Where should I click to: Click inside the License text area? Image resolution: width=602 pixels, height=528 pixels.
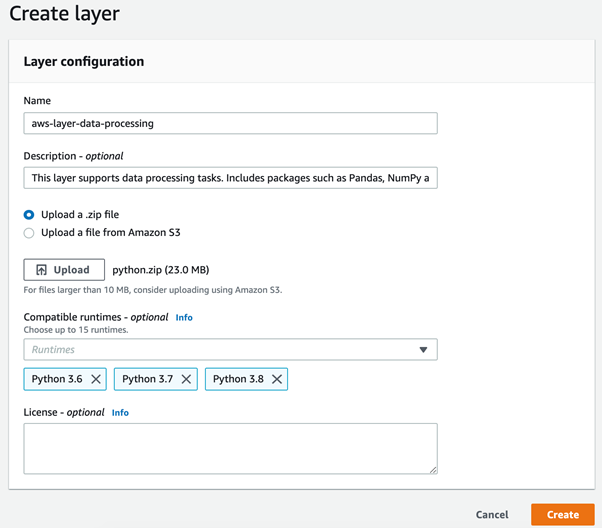pyautogui.click(x=230, y=449)
